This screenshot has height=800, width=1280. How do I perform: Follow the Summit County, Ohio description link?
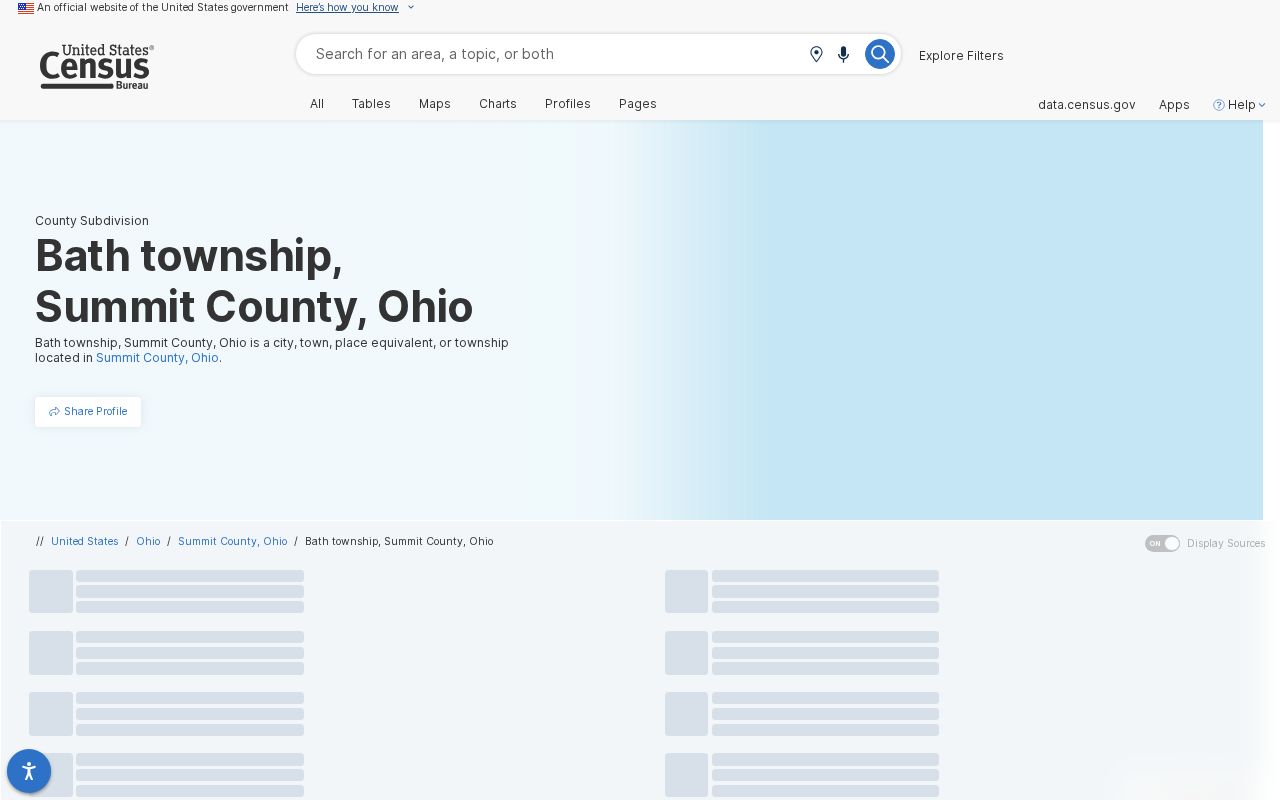pos(157,358)
